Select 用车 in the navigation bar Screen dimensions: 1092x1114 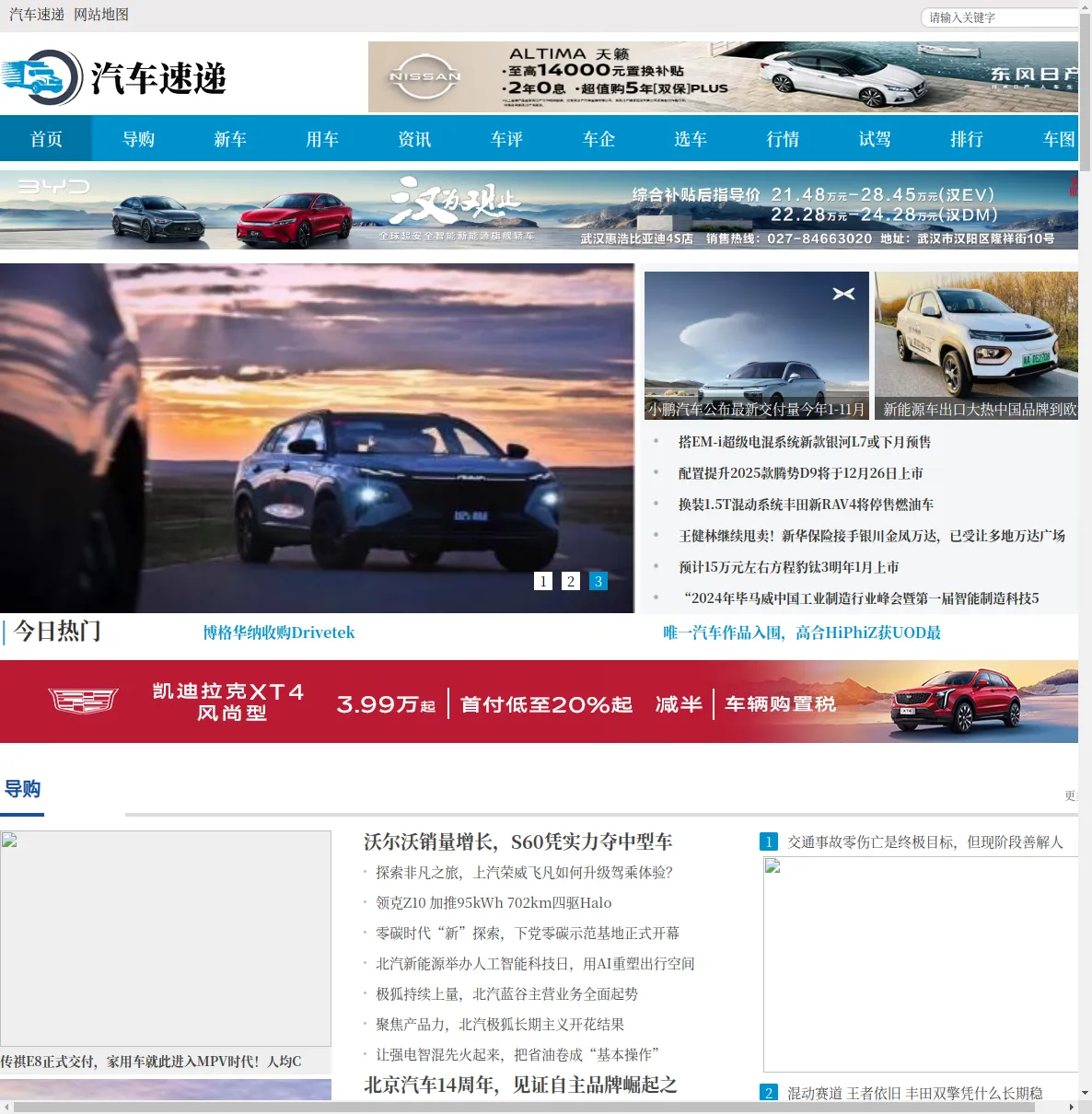point(322,139)
